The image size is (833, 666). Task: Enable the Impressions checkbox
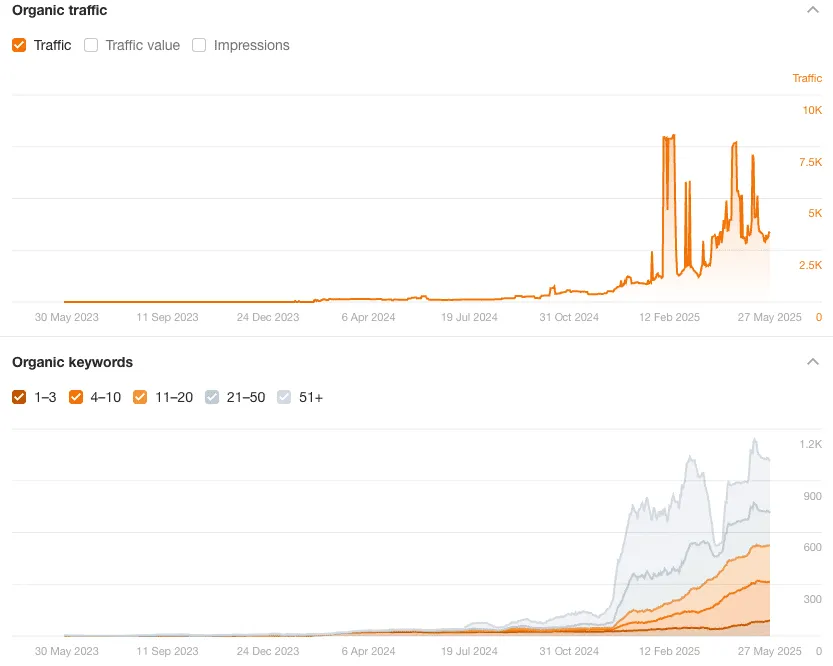point(197,45)
